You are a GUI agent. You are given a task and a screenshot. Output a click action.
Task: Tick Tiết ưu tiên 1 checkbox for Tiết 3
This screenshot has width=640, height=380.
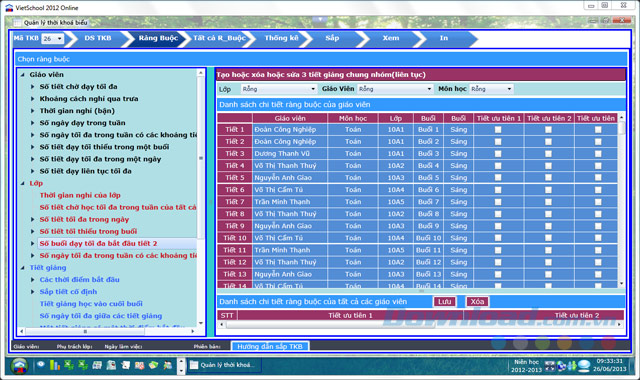[498, 153]
